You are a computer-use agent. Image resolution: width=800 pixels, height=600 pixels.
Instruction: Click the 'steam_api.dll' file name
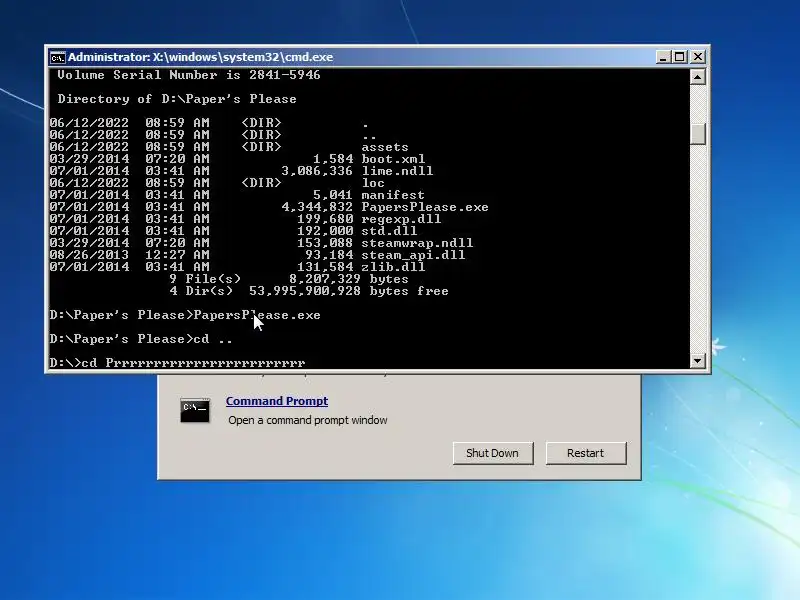tap(413, 255)
